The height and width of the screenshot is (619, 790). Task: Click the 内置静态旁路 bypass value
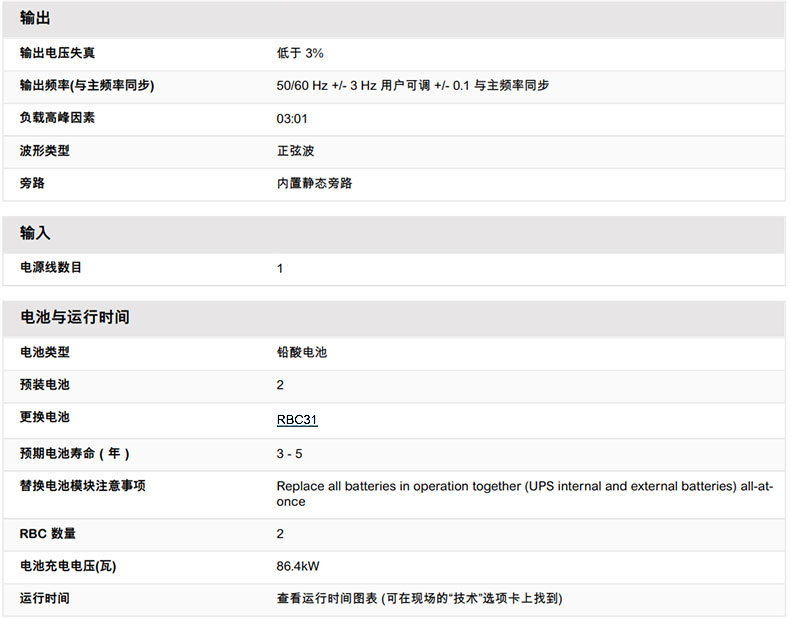[314, 184]
